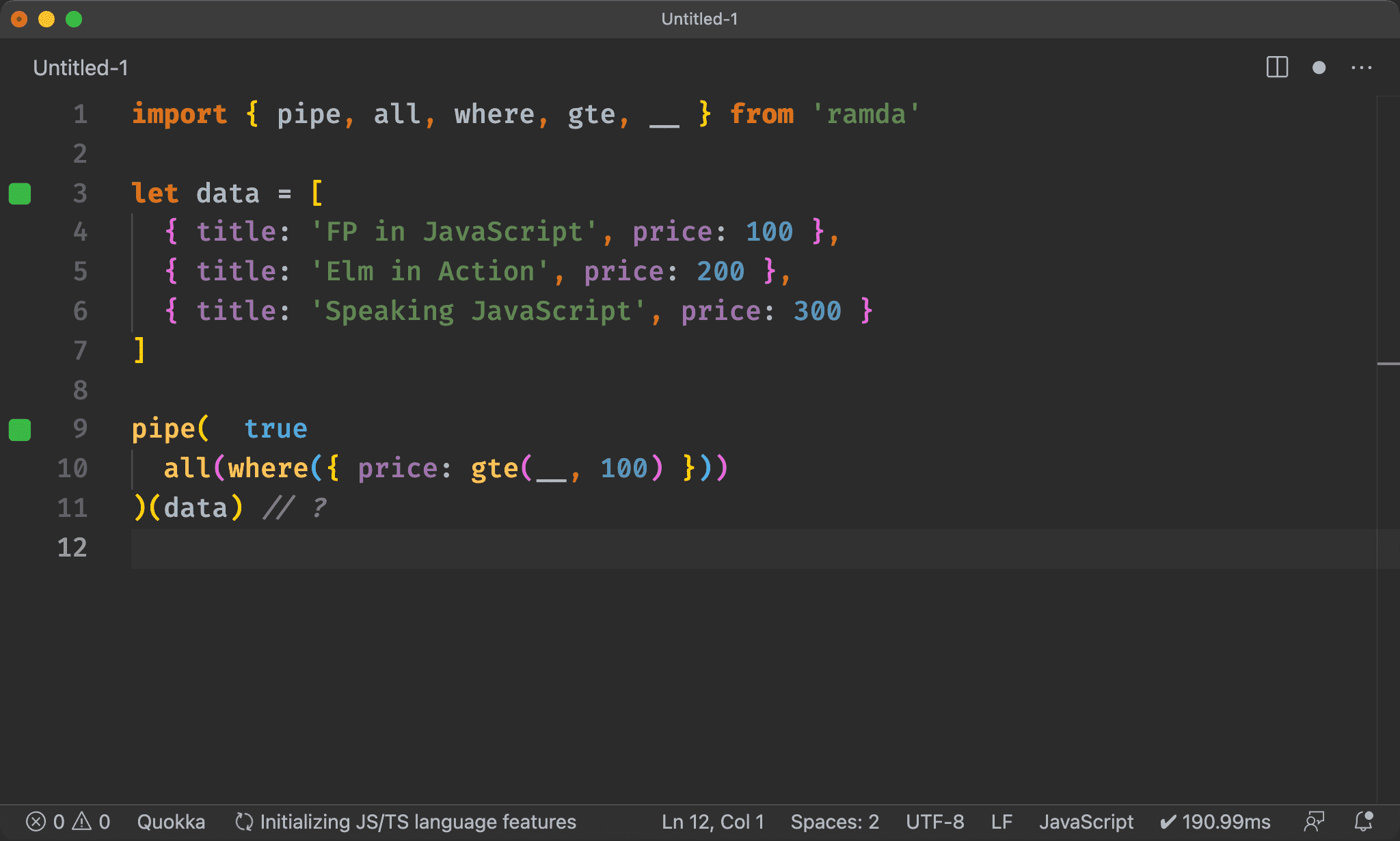Change file encoding via UTF-8

[934, 821]
